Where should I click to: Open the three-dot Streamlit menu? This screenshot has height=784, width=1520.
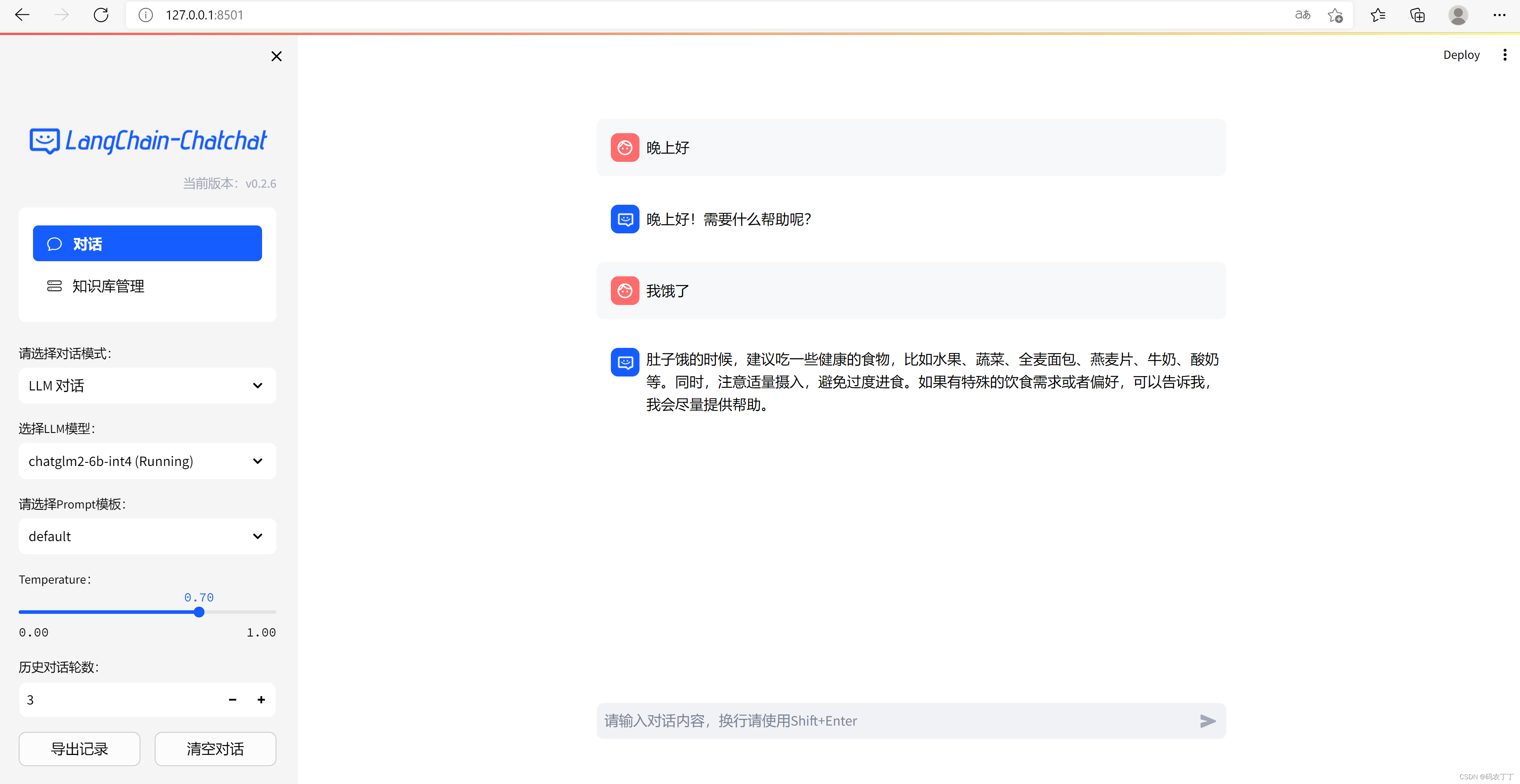coord(1504,55)
